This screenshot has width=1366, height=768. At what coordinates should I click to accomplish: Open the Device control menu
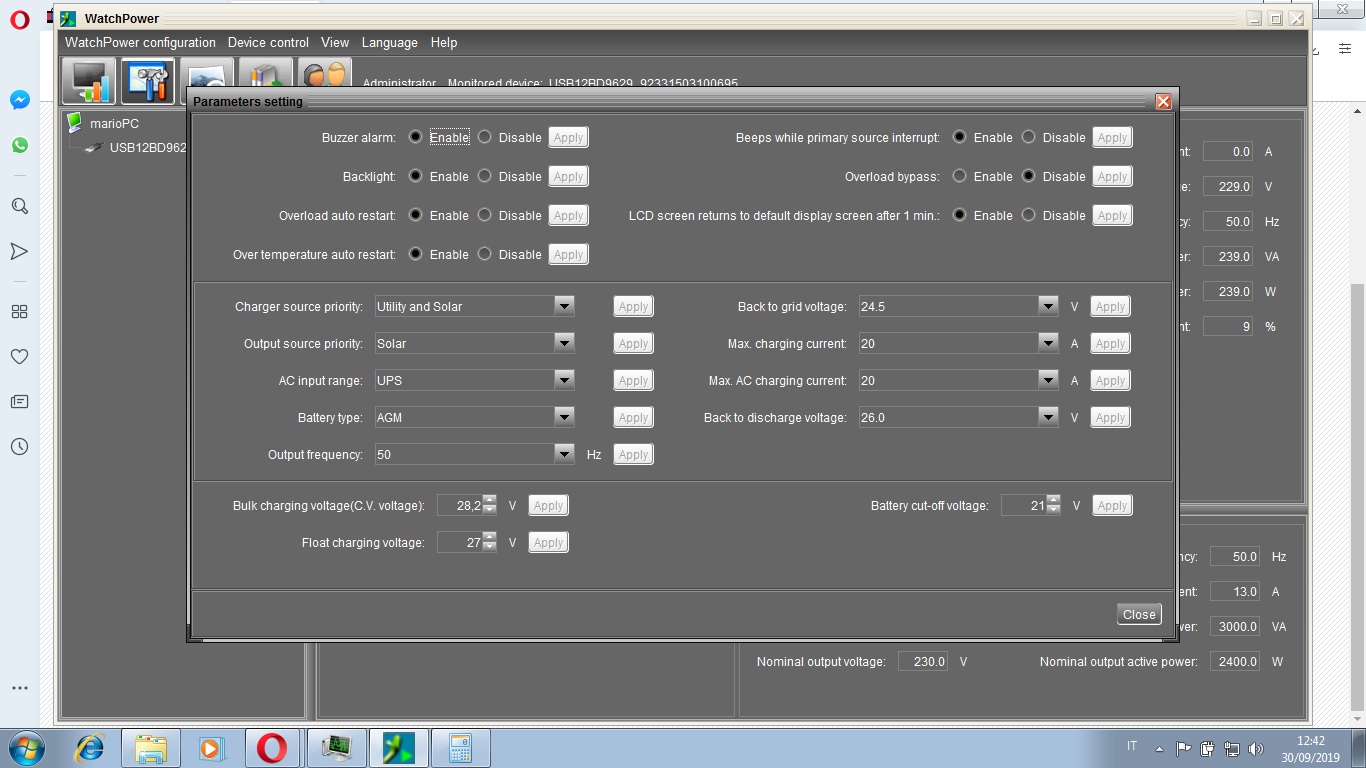point(268,43)
